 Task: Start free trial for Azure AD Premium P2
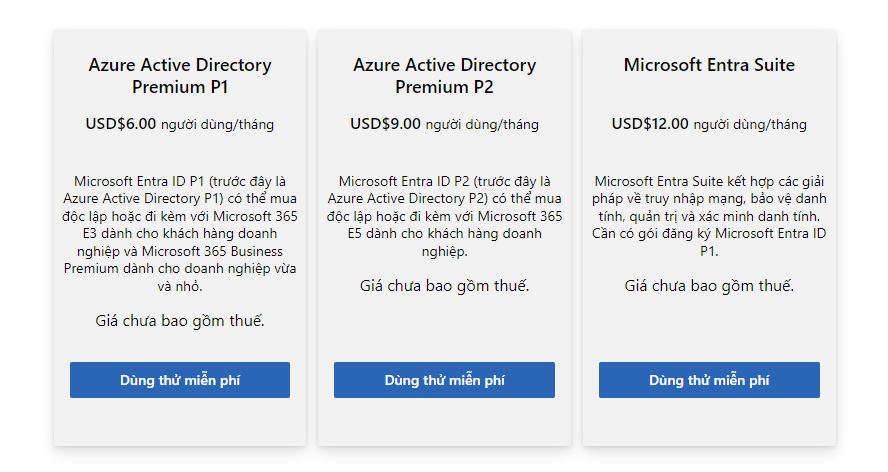tap(444, 380)
